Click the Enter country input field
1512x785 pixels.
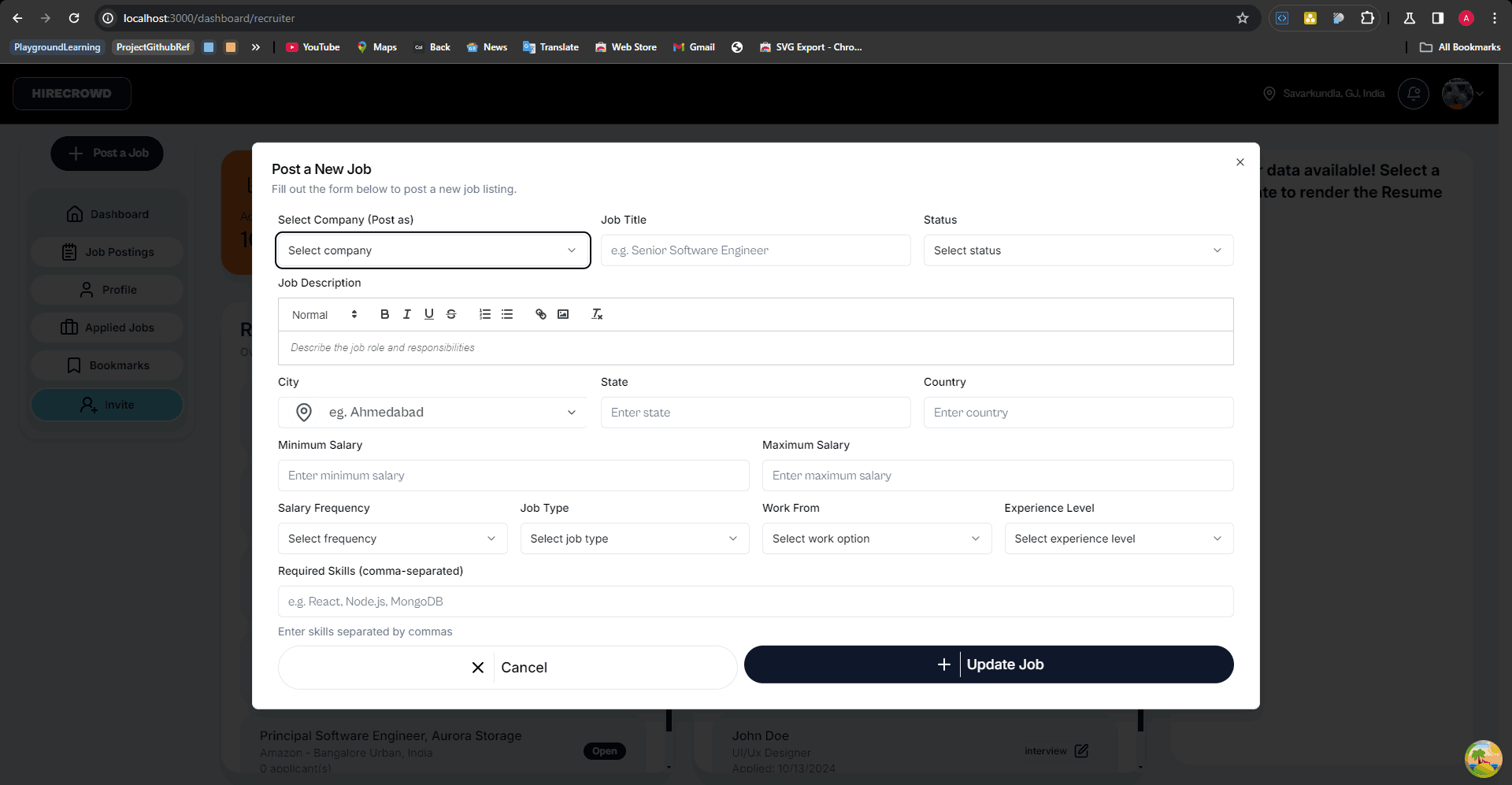[1078, 413]
